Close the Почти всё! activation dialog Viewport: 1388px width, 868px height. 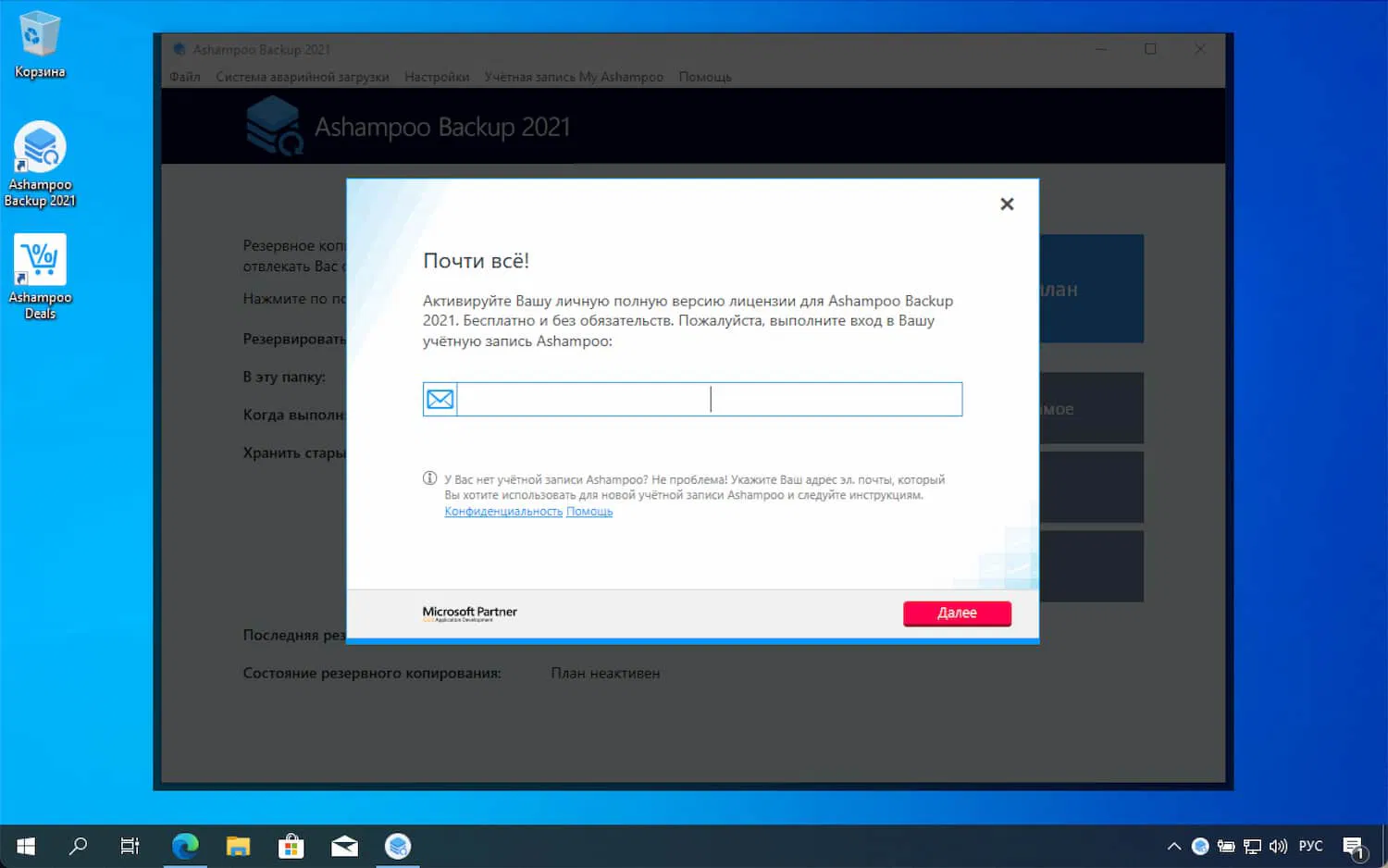pyautogui.click(x=1007, y=204)
